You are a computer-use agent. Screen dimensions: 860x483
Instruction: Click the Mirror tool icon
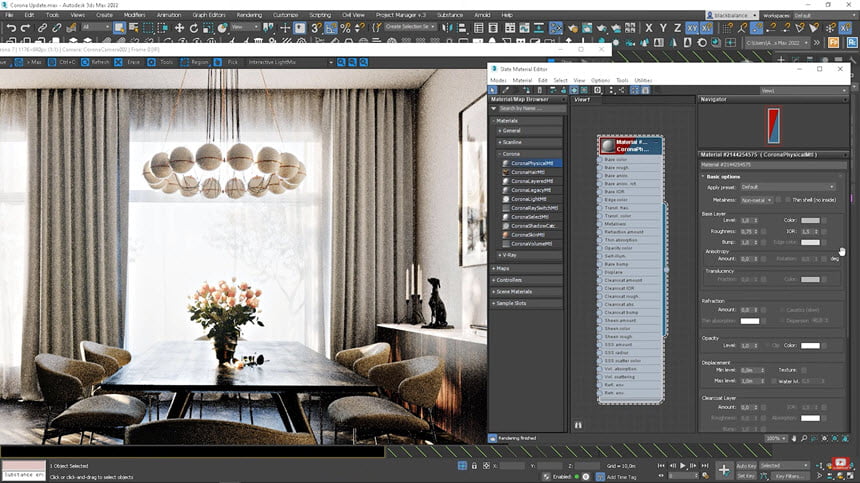click(448, 27)
